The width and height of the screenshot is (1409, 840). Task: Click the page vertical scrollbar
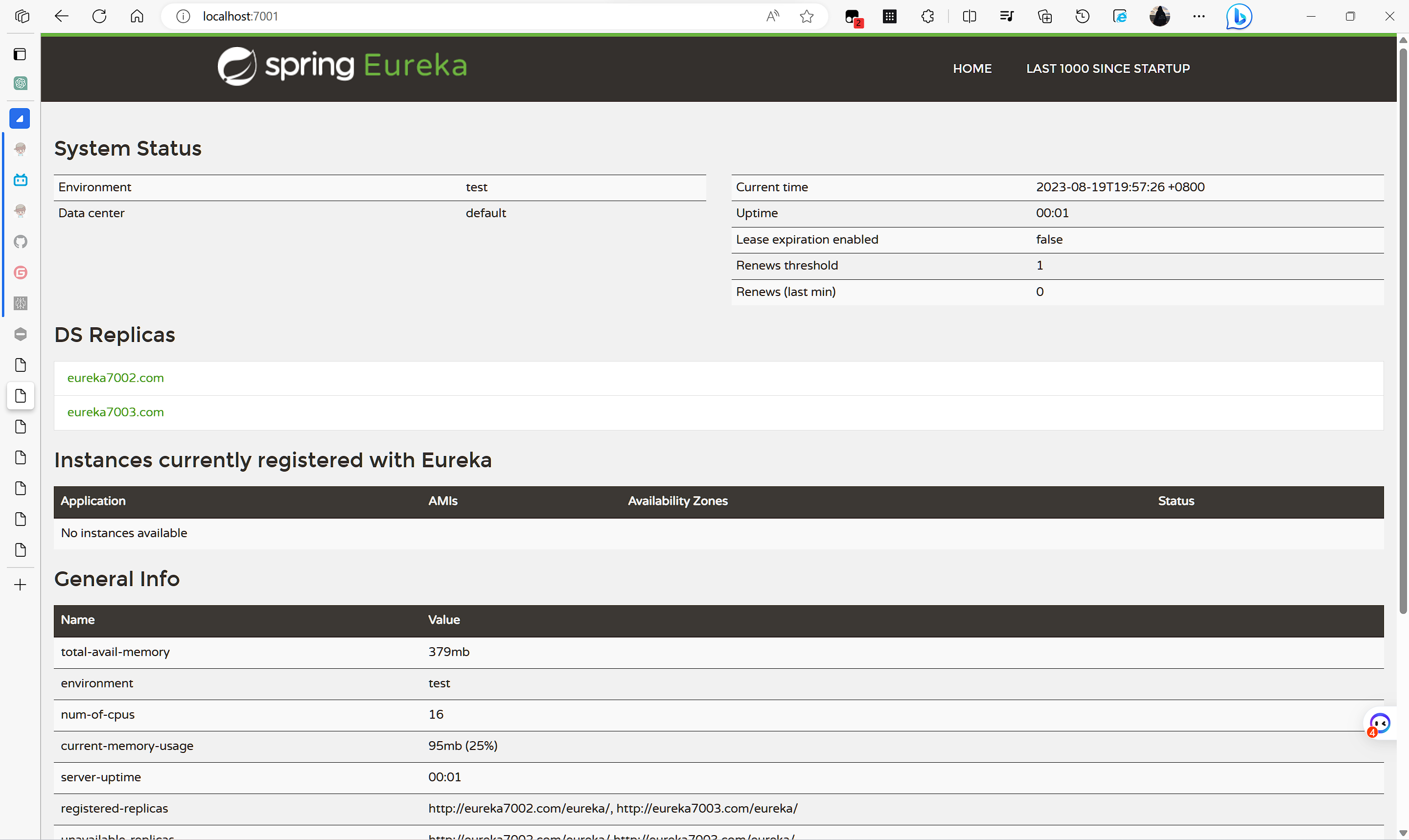click(x=1402, y=328)
